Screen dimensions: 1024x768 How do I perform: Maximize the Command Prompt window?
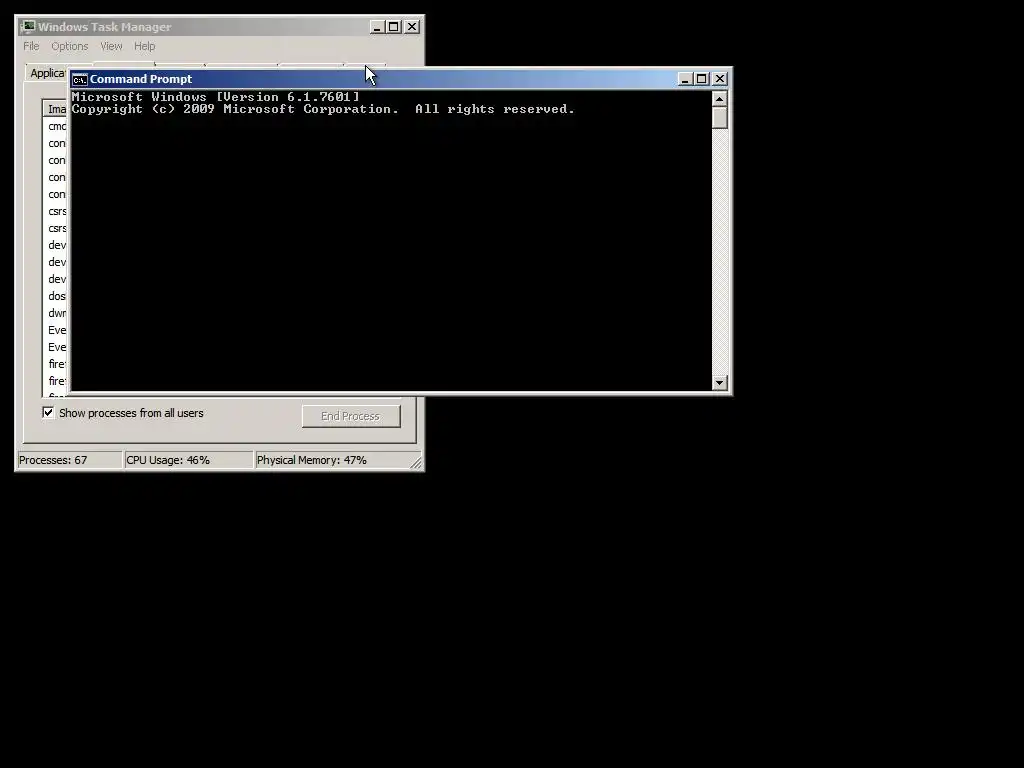coord(702,79)
